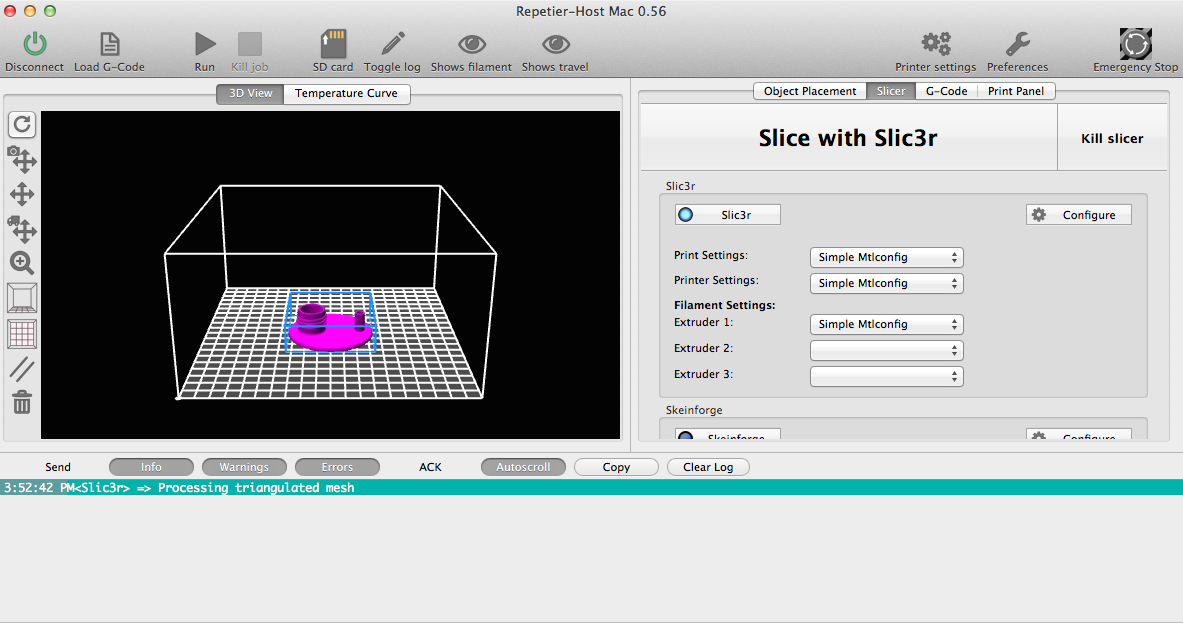
Task: Click the Toggle log pencil icon
Action: [x=392, y=44]
